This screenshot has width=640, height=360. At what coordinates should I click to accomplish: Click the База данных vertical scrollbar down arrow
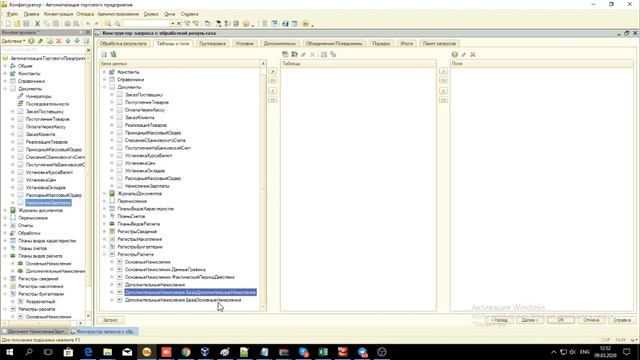tap(263, 307)
